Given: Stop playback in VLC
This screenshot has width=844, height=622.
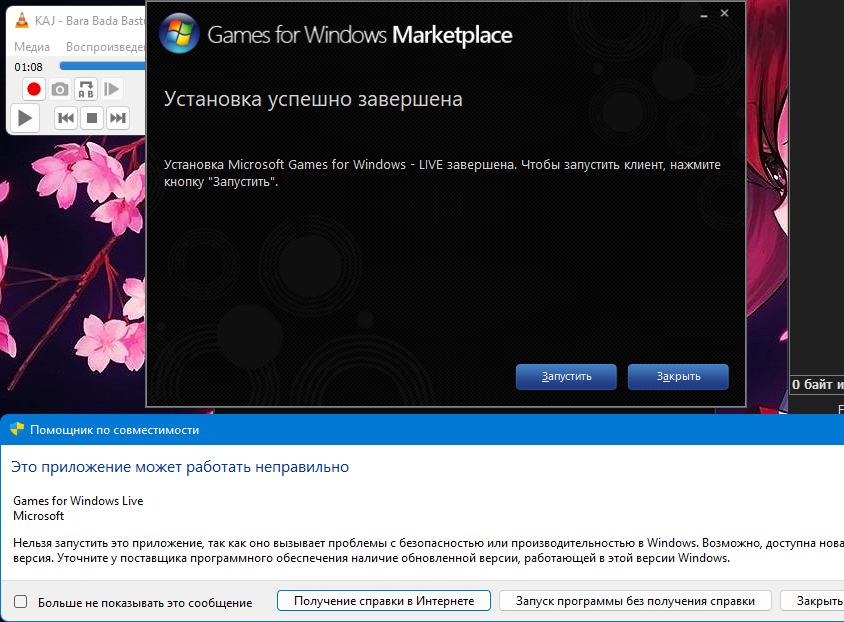Looking at the screenshot, I should point(92,118).
